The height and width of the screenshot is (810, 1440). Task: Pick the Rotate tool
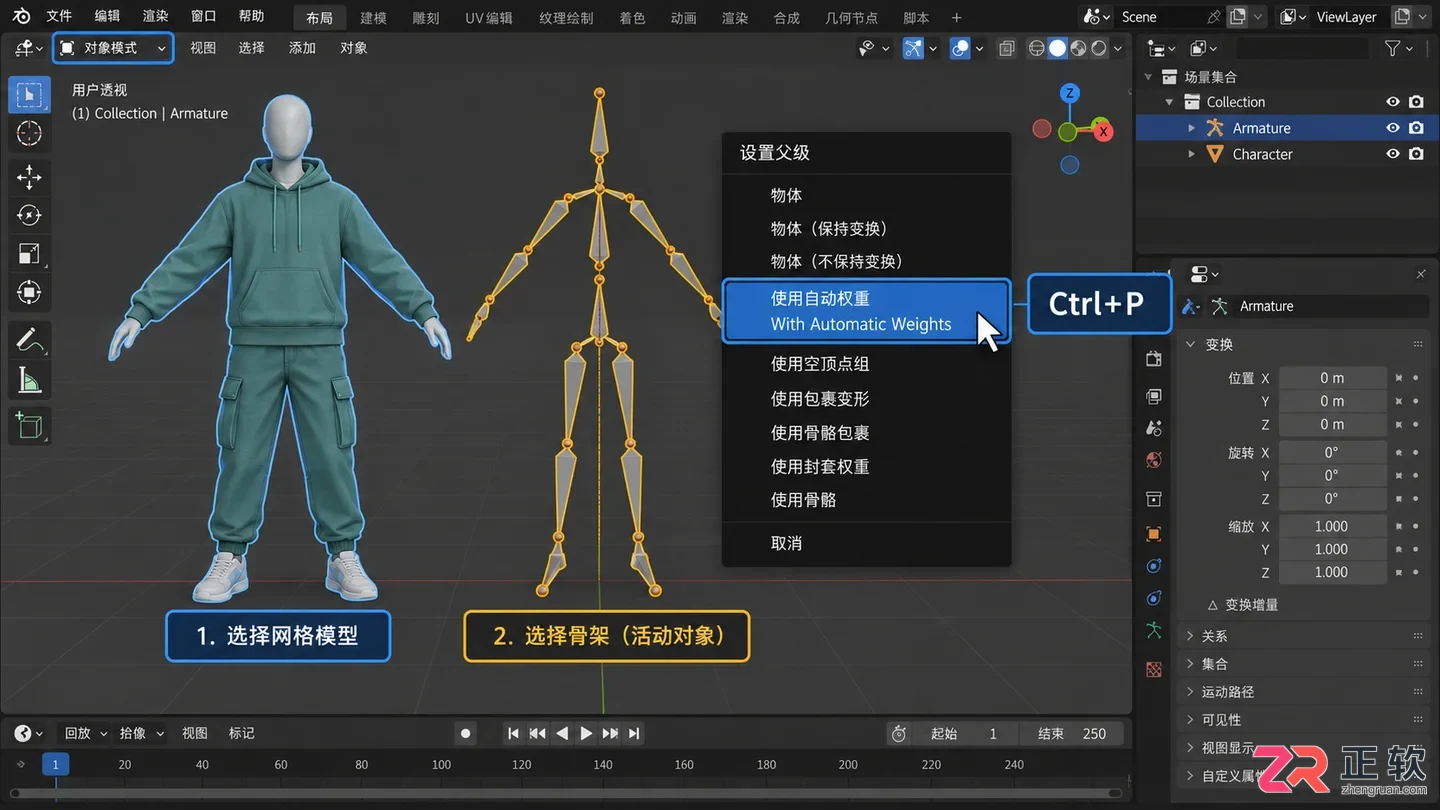coord(29,215)
